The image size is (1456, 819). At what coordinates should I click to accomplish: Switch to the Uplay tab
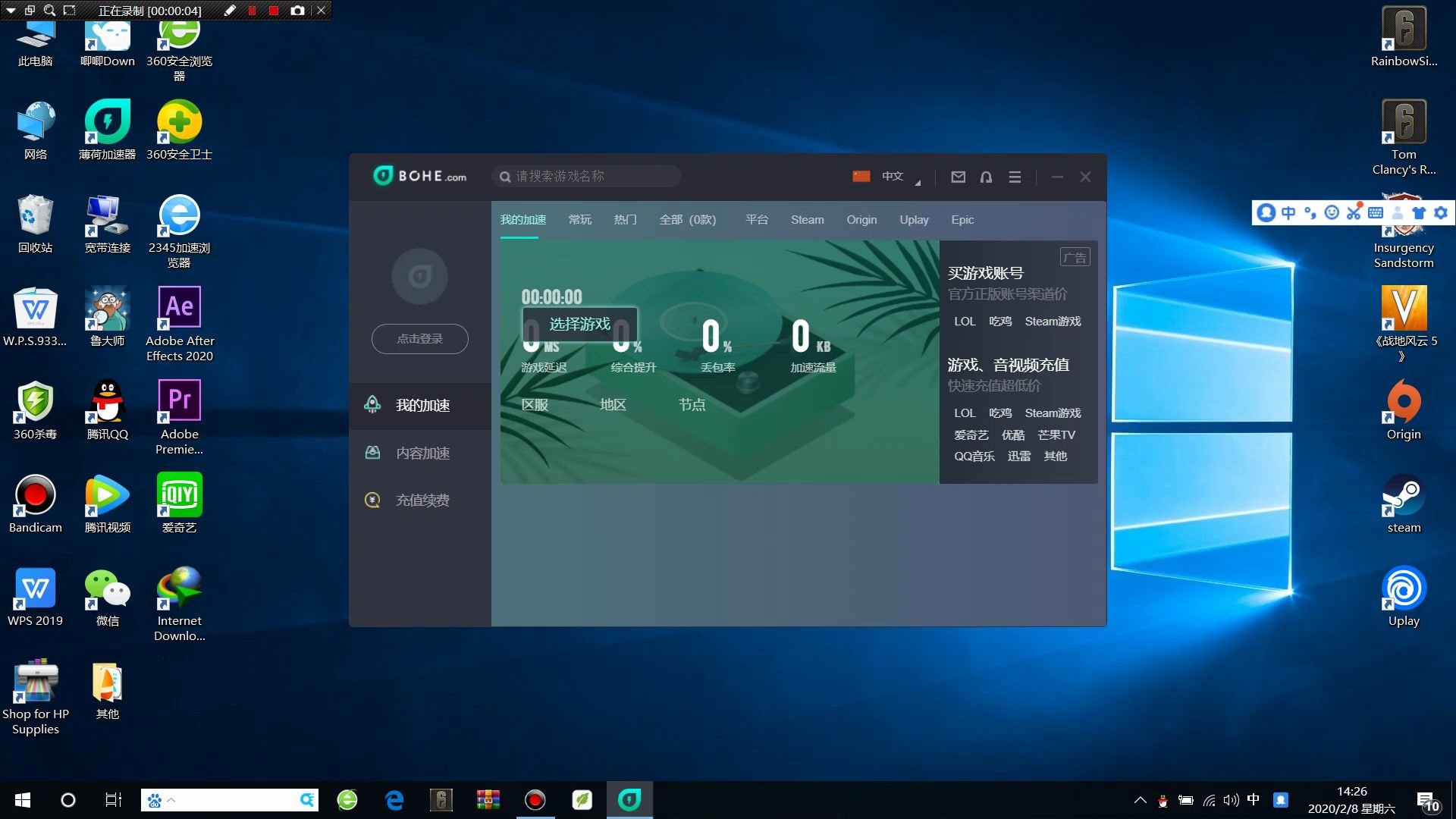[x=914, y=220]
